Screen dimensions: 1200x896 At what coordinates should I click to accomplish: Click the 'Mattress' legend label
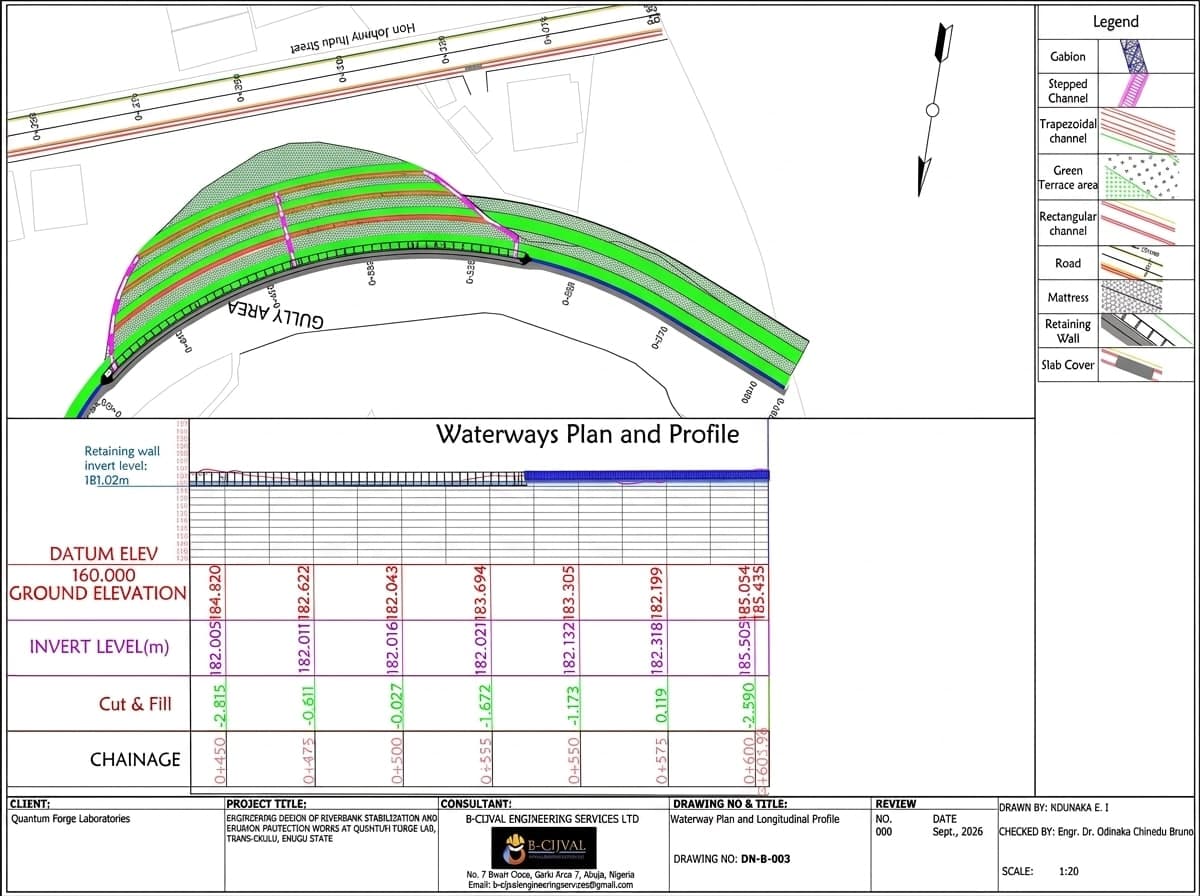coord(1068,297)
